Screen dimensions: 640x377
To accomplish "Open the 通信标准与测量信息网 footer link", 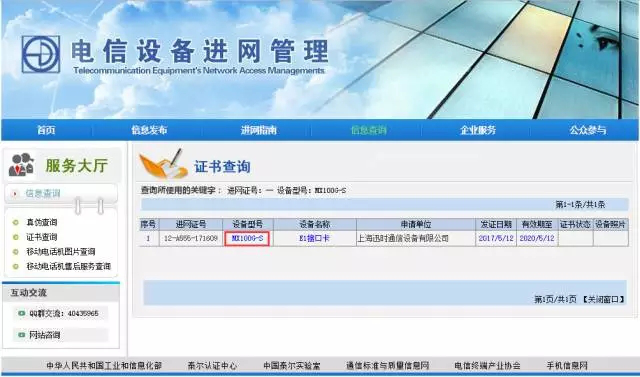I will tap(388, 365).
